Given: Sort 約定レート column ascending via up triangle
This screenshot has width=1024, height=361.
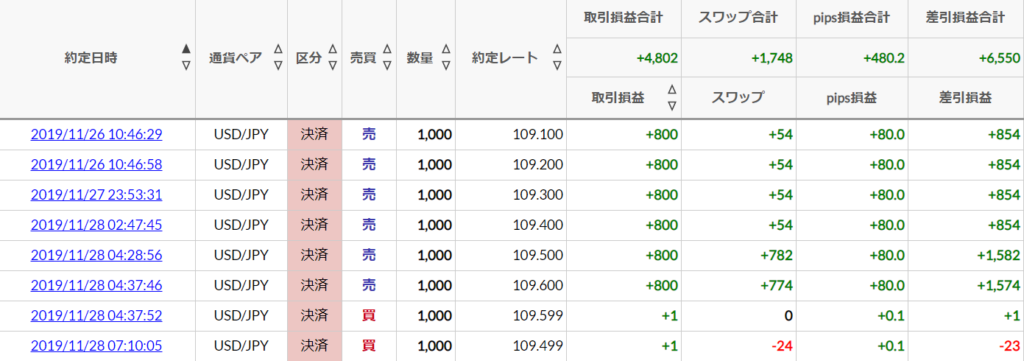Looking at the screenshot, I should [556, 48].
